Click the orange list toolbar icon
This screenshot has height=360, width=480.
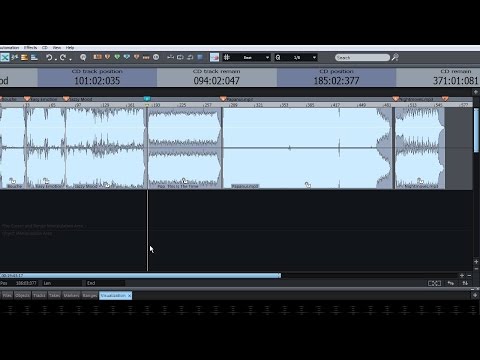point(24,58)
